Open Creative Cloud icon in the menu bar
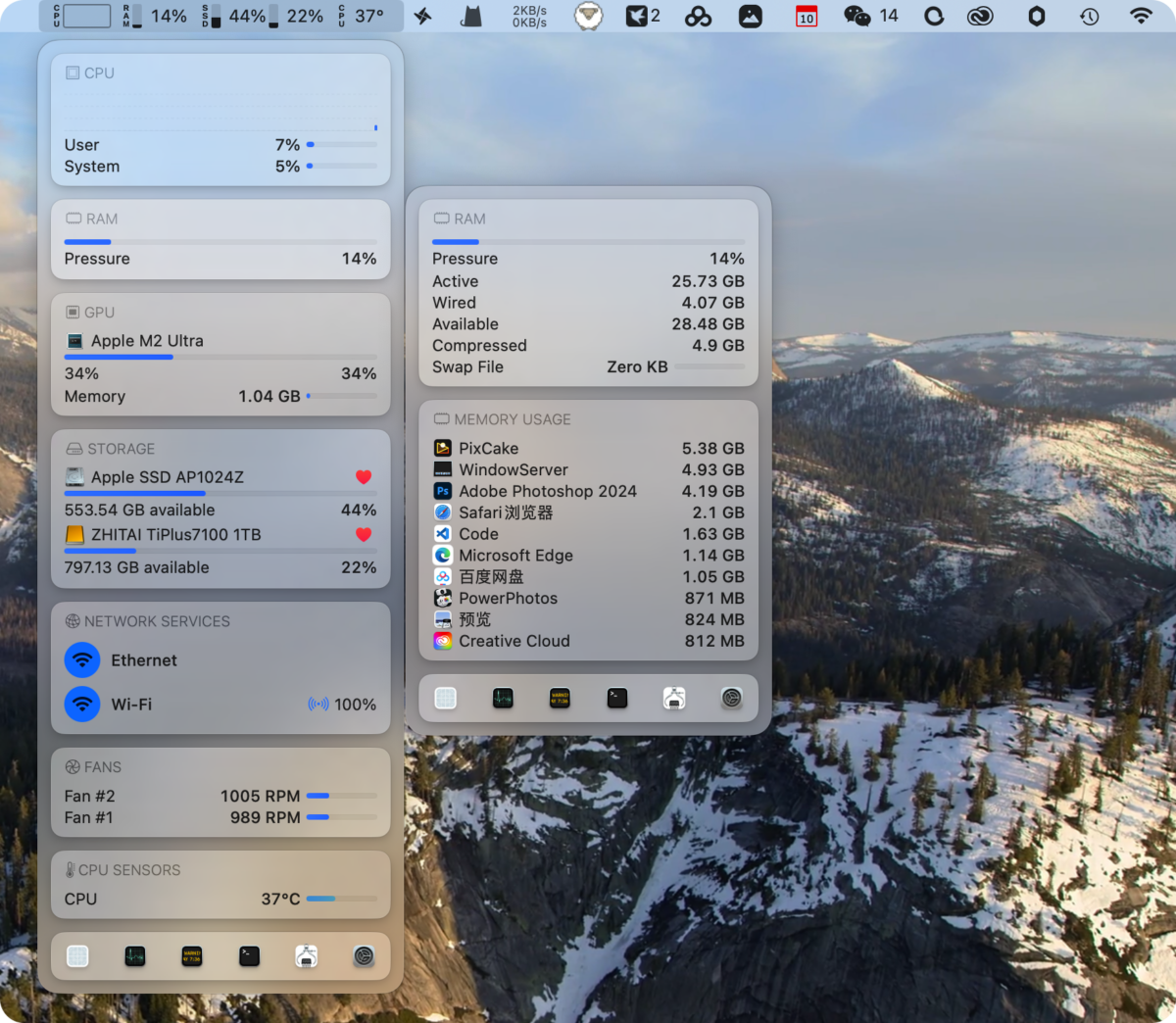The width and height of the screenshot is (1176, 1023). tap(980, 16)
